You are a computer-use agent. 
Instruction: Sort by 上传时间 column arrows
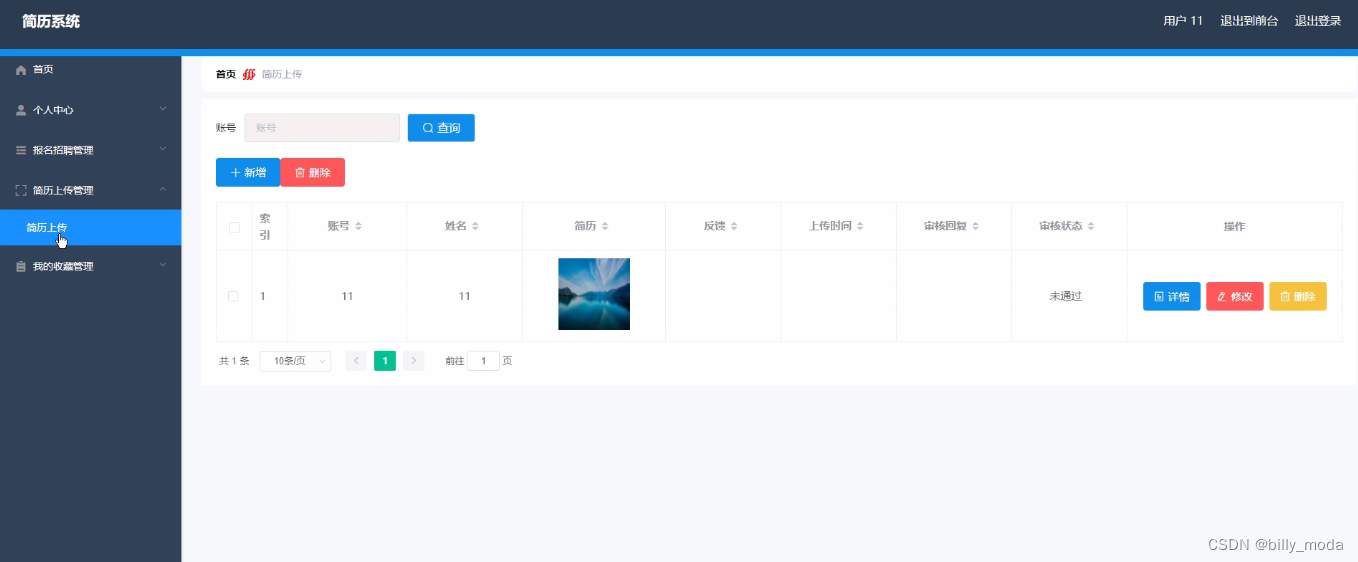point(860,227)
